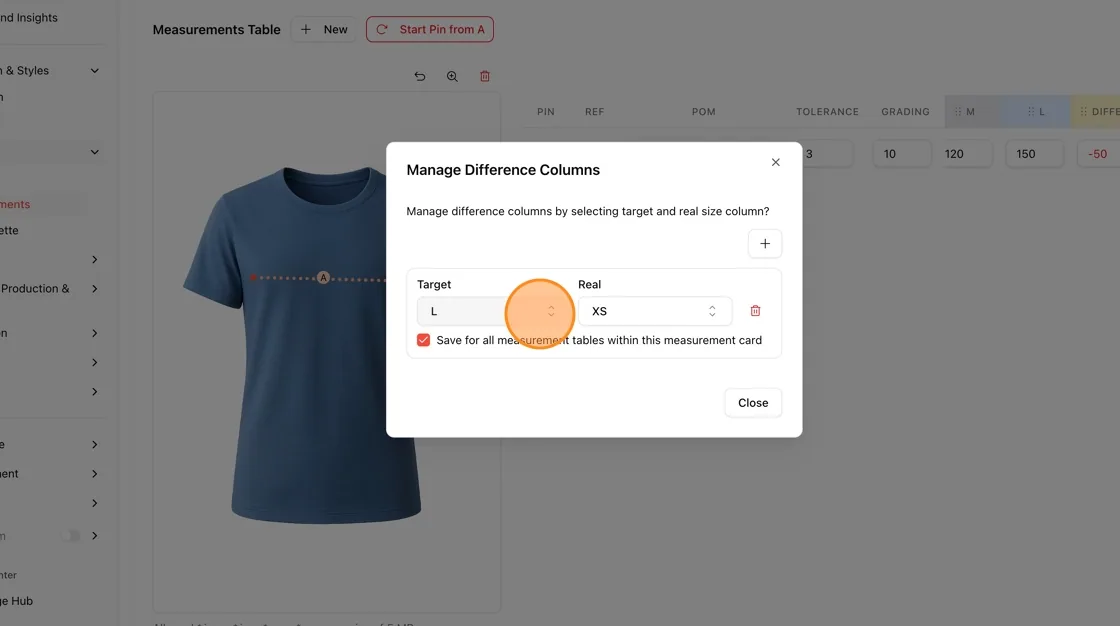Open the Hub item in sidebar
Screen dimensions: 1120x626
[17, 601]
